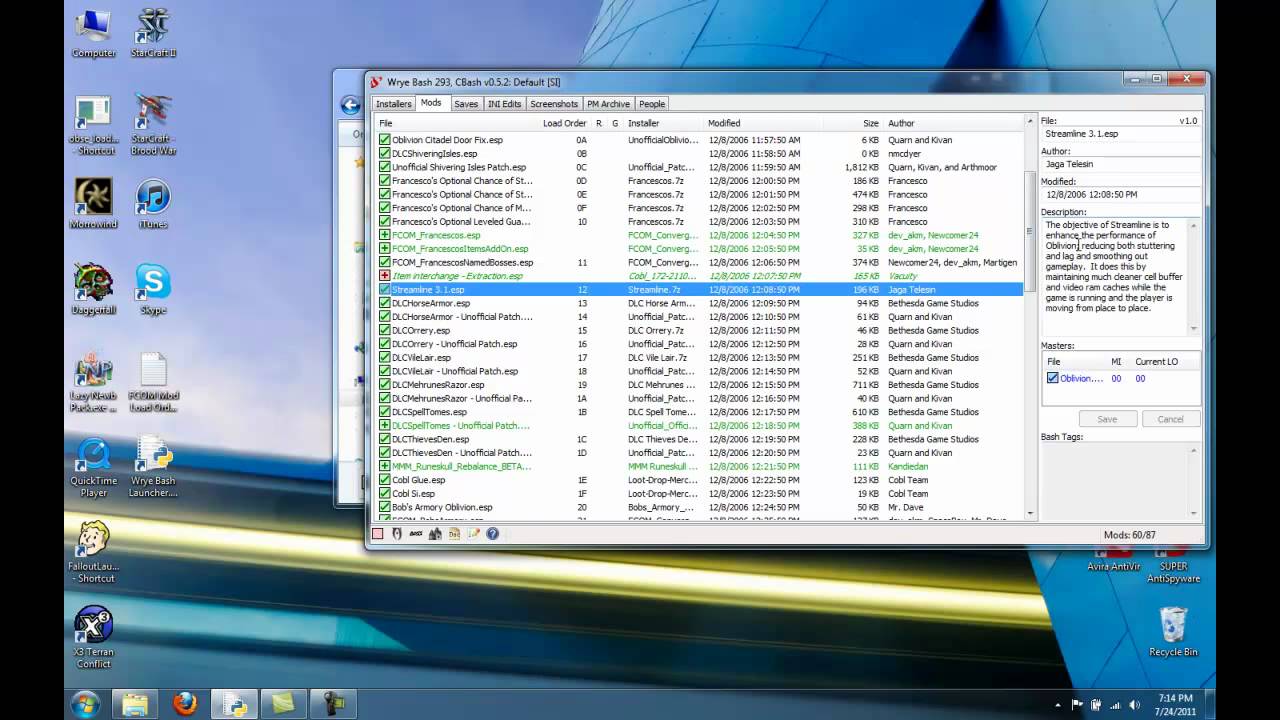Open the Windows Start menu
The height and width of the screenshot is (720, 1280).
pyautogui.click(x=85, y=704)
